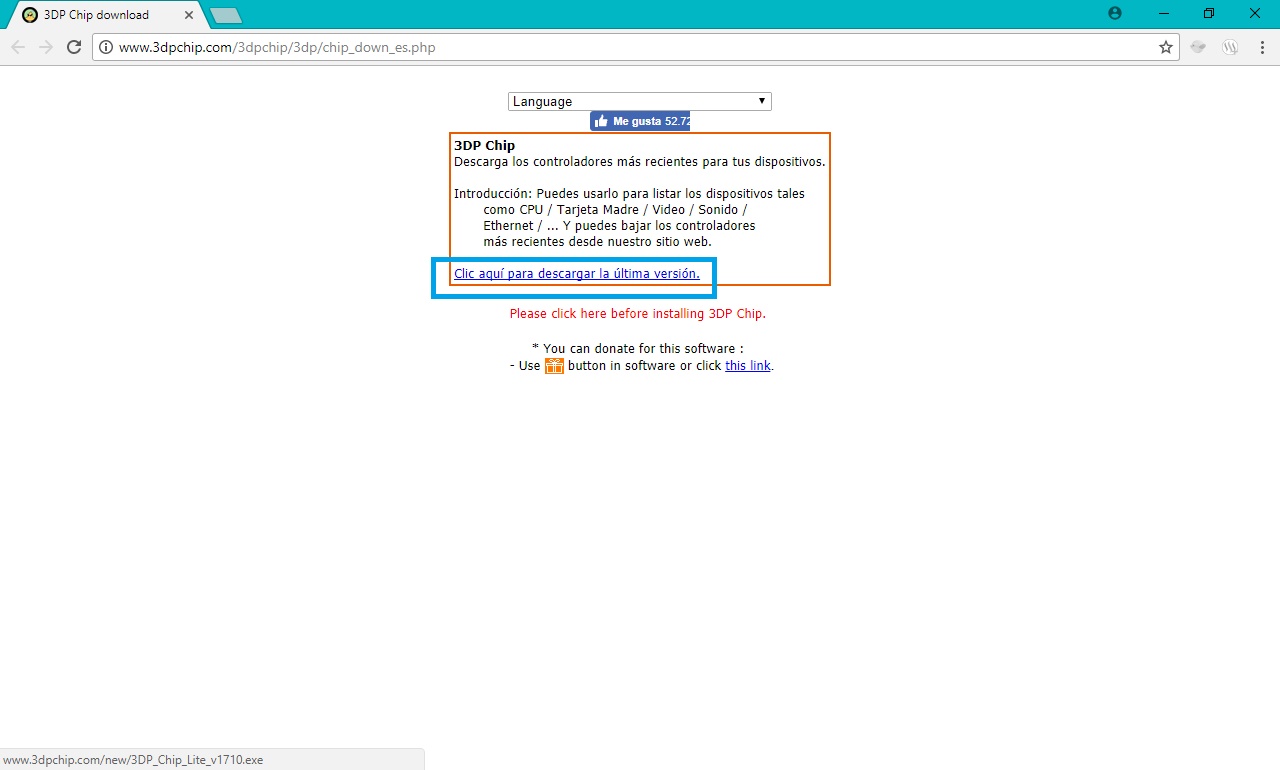1280x770 pixels.
Task: Close the 3DP Chip download tab
Action: 189,15
